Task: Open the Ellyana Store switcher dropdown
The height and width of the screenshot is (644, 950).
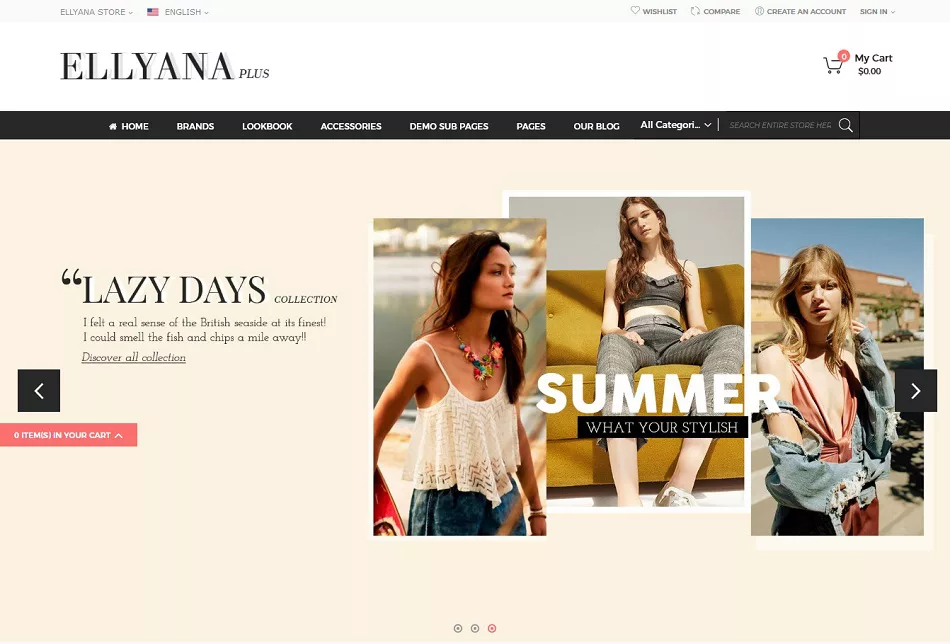Action: tap(96, 12)
